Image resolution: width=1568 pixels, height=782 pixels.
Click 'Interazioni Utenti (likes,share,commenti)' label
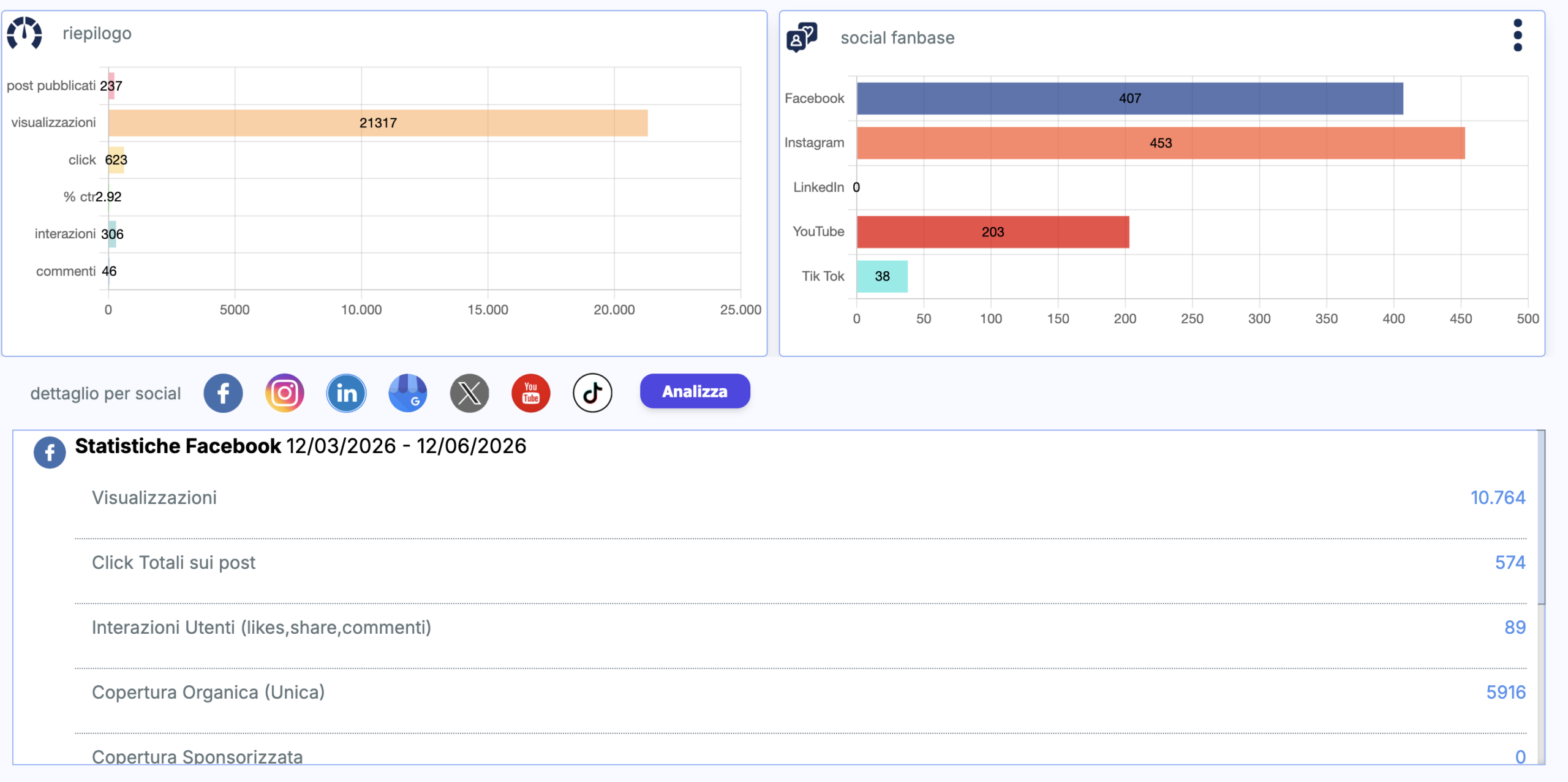click(x=262, y=627)
